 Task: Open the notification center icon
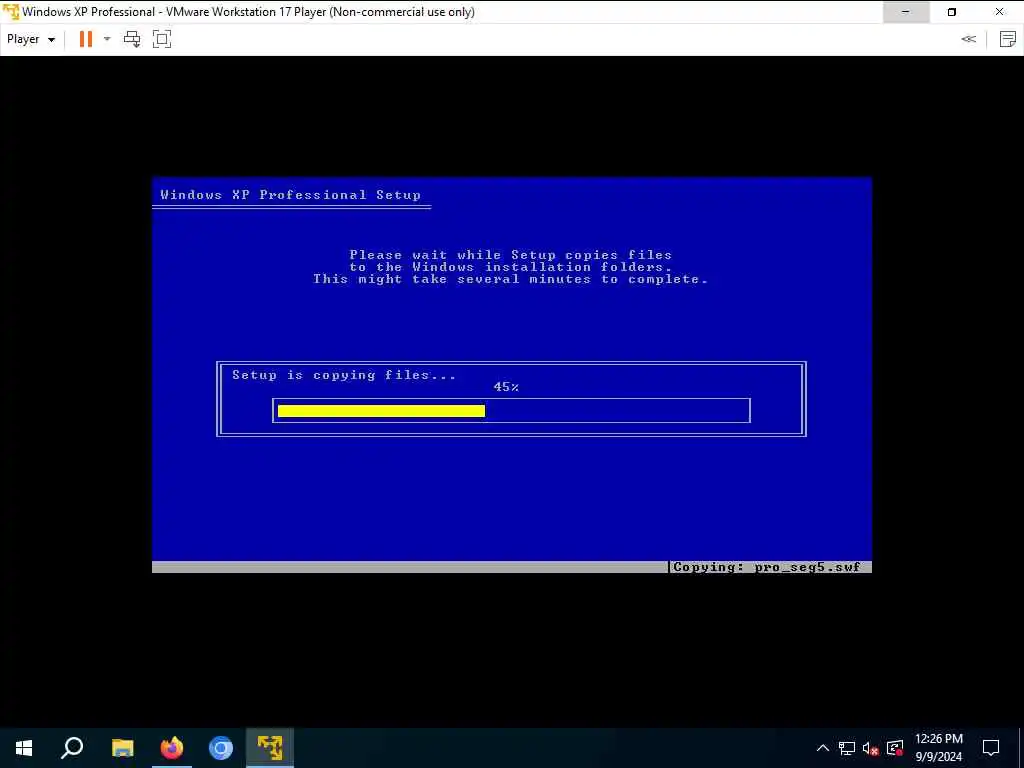(x=991, y=748)
